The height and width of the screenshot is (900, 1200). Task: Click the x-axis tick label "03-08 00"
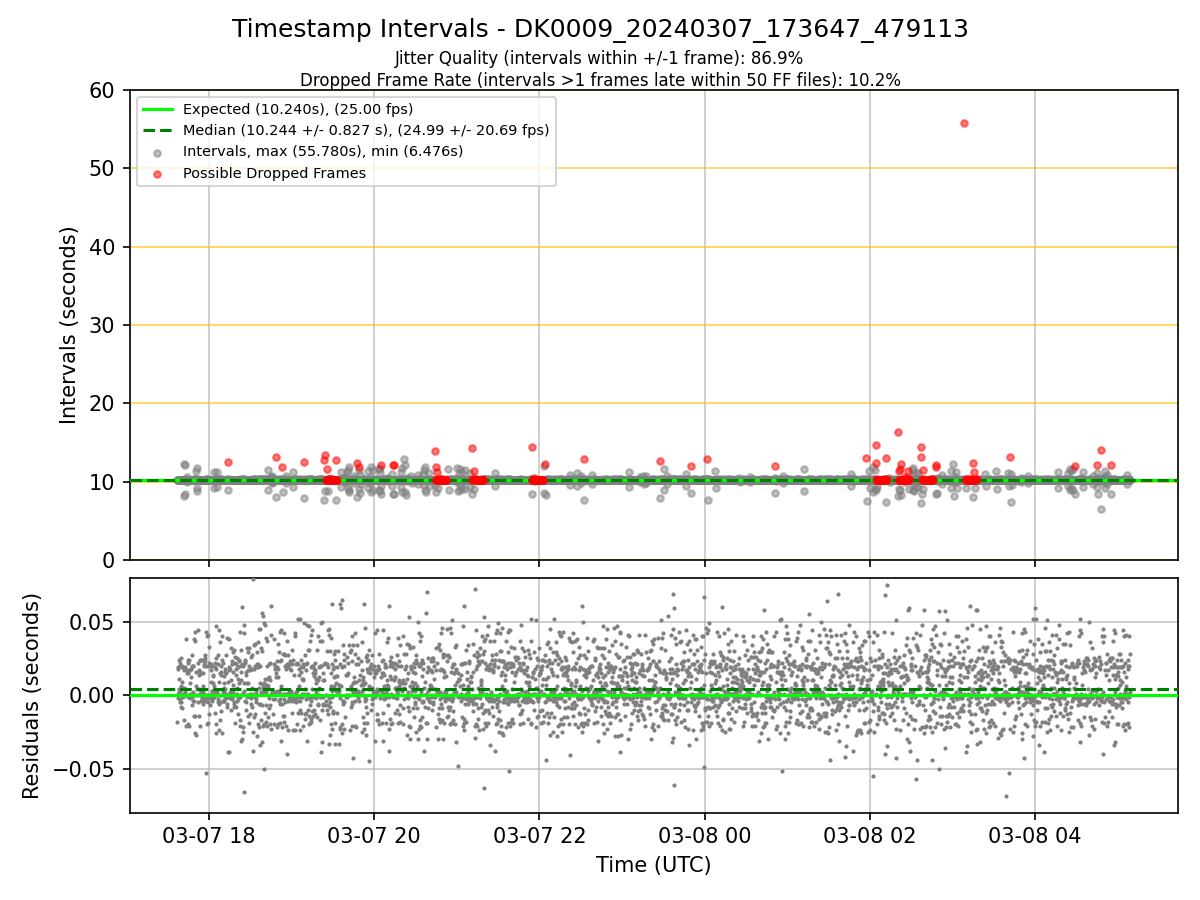coord(704,834)
